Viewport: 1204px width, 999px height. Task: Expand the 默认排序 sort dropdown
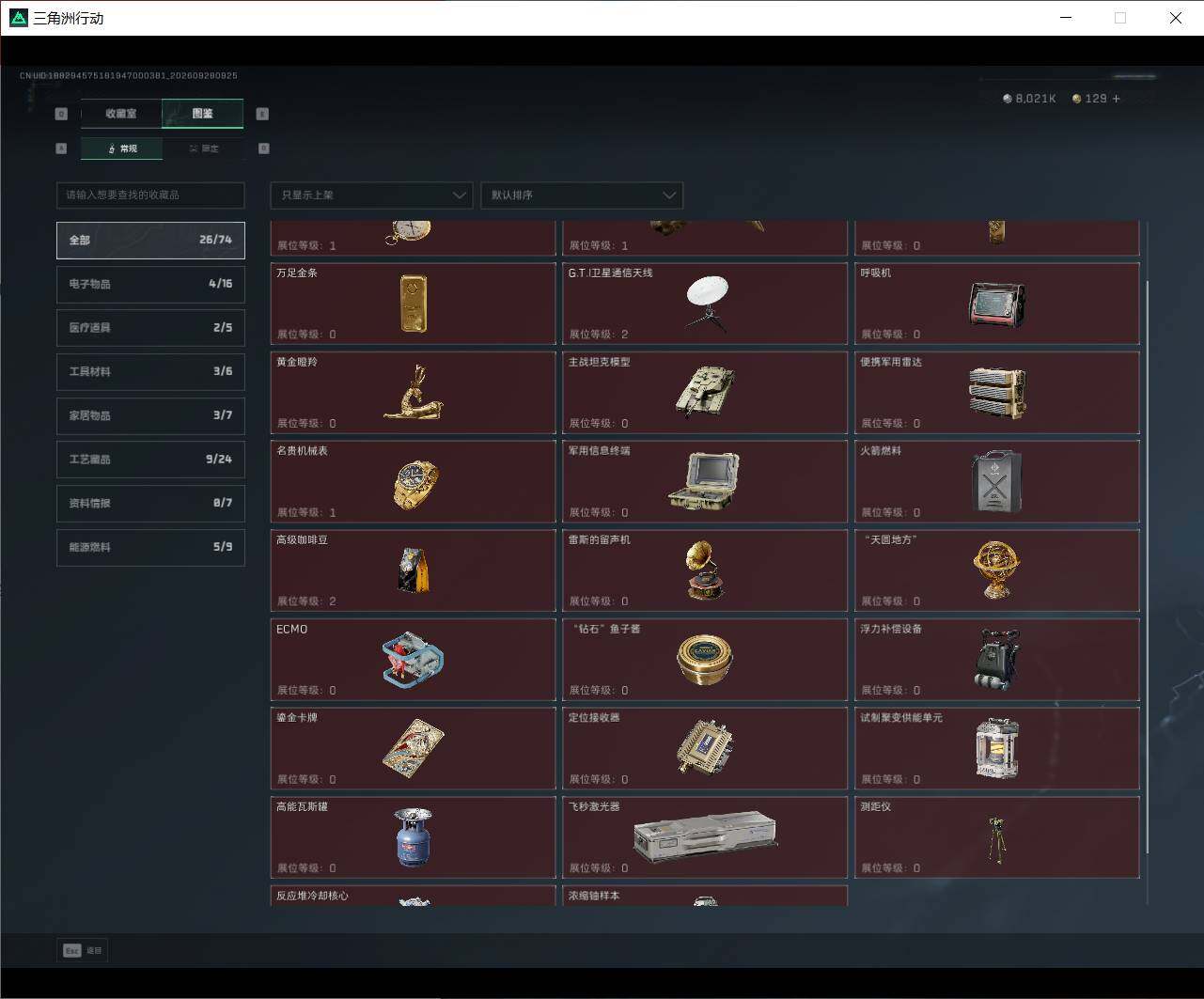tap(582, 195)
